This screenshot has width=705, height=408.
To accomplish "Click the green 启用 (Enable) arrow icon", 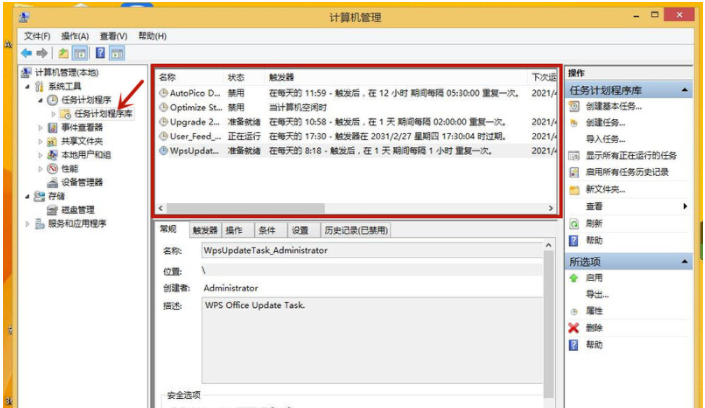I will (573, 277).
